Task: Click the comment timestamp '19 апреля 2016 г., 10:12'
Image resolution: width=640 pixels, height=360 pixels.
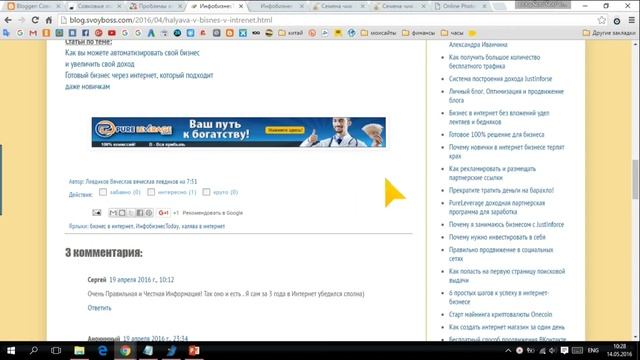Action: pos(142,280)
